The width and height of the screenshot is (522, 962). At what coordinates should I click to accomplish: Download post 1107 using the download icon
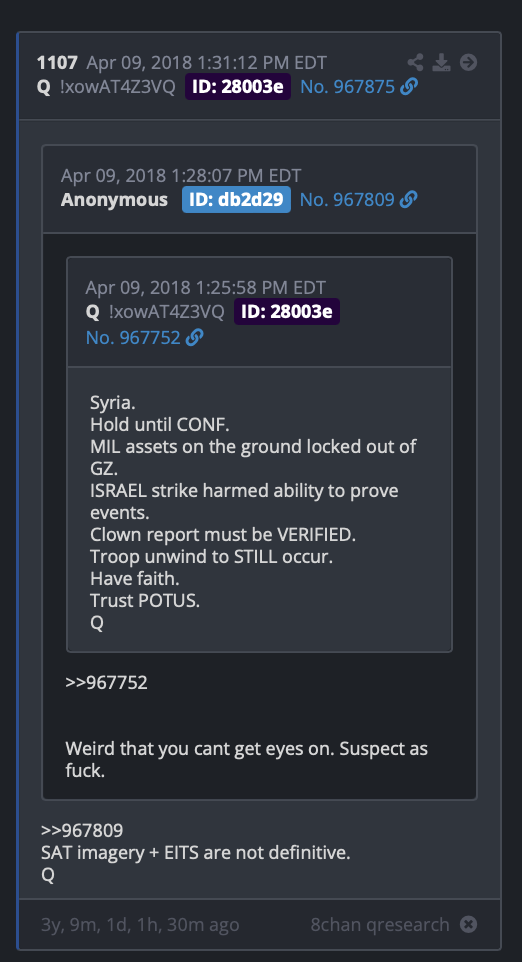(x=442, y=62)
